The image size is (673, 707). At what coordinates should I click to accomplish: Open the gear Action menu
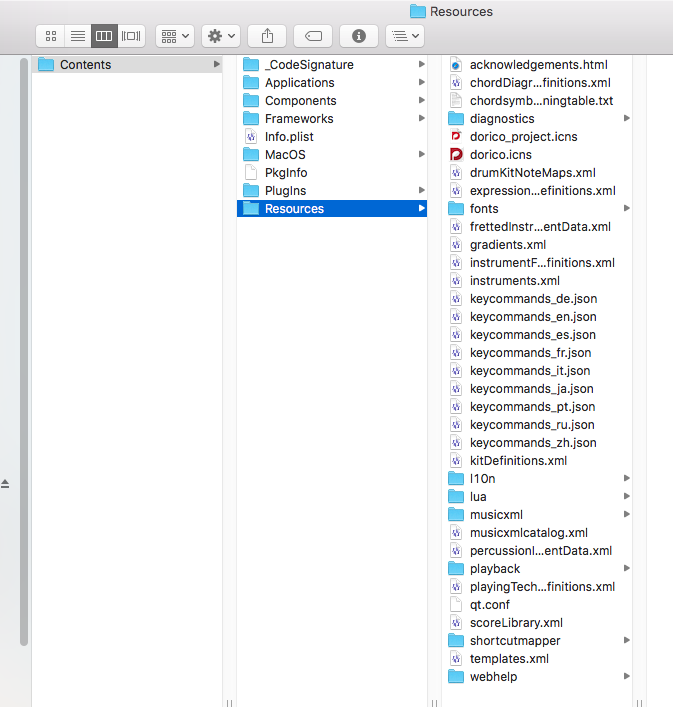click(x=221, y=36)
